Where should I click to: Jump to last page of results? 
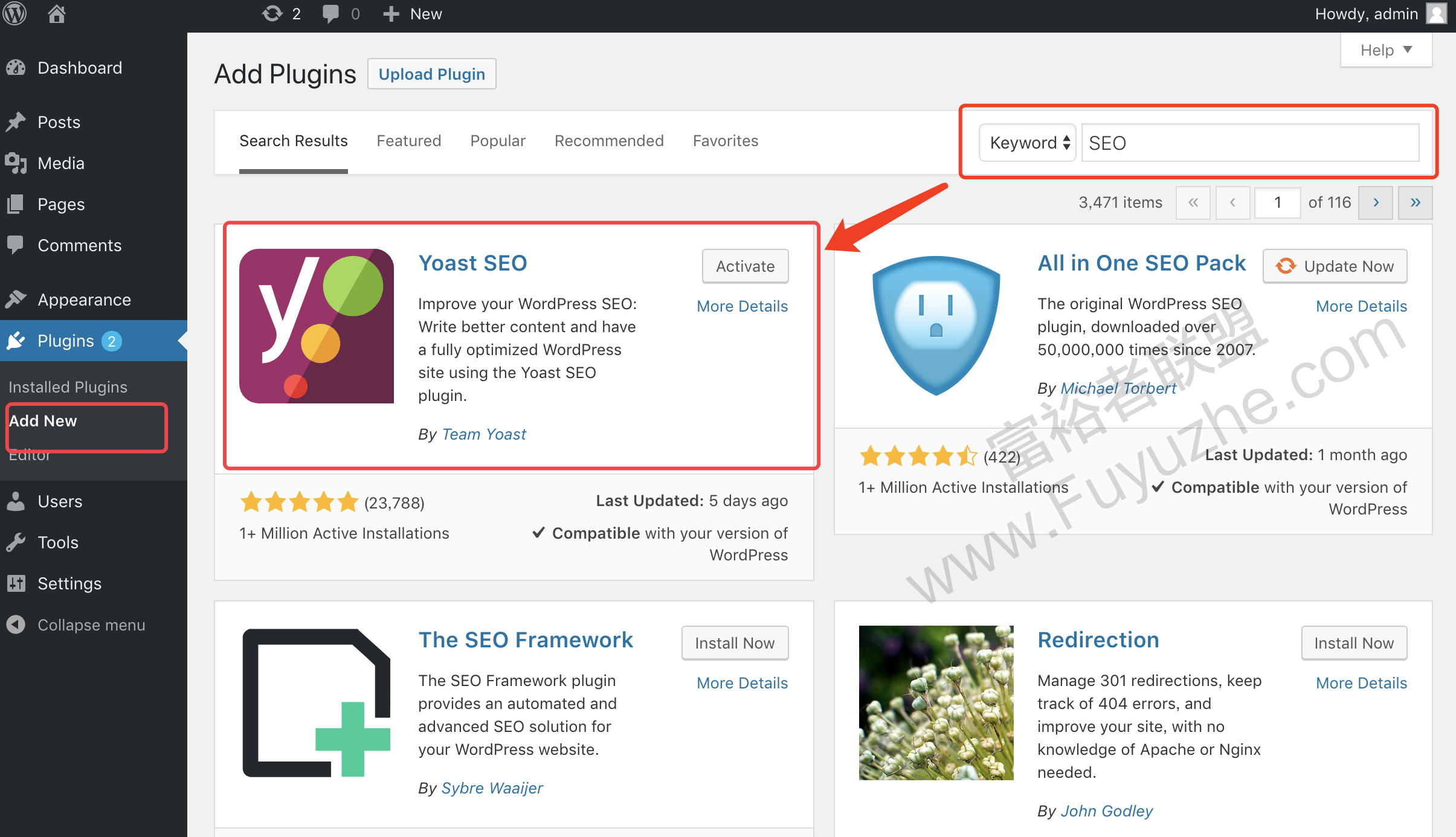coord(1416,202)
